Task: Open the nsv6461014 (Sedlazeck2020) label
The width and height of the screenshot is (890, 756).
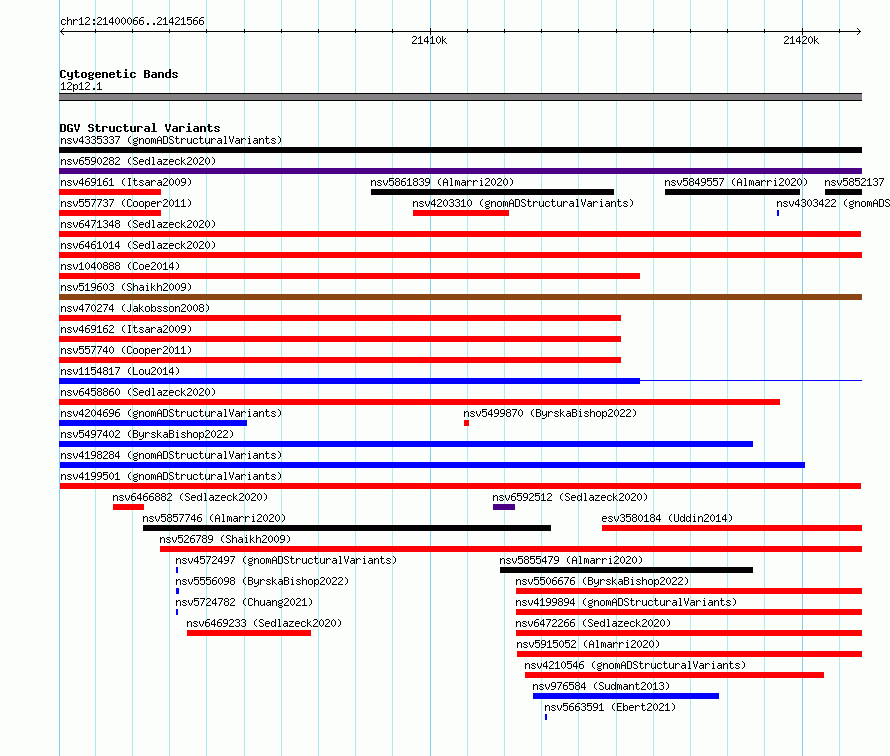Action: click(138, 245)
